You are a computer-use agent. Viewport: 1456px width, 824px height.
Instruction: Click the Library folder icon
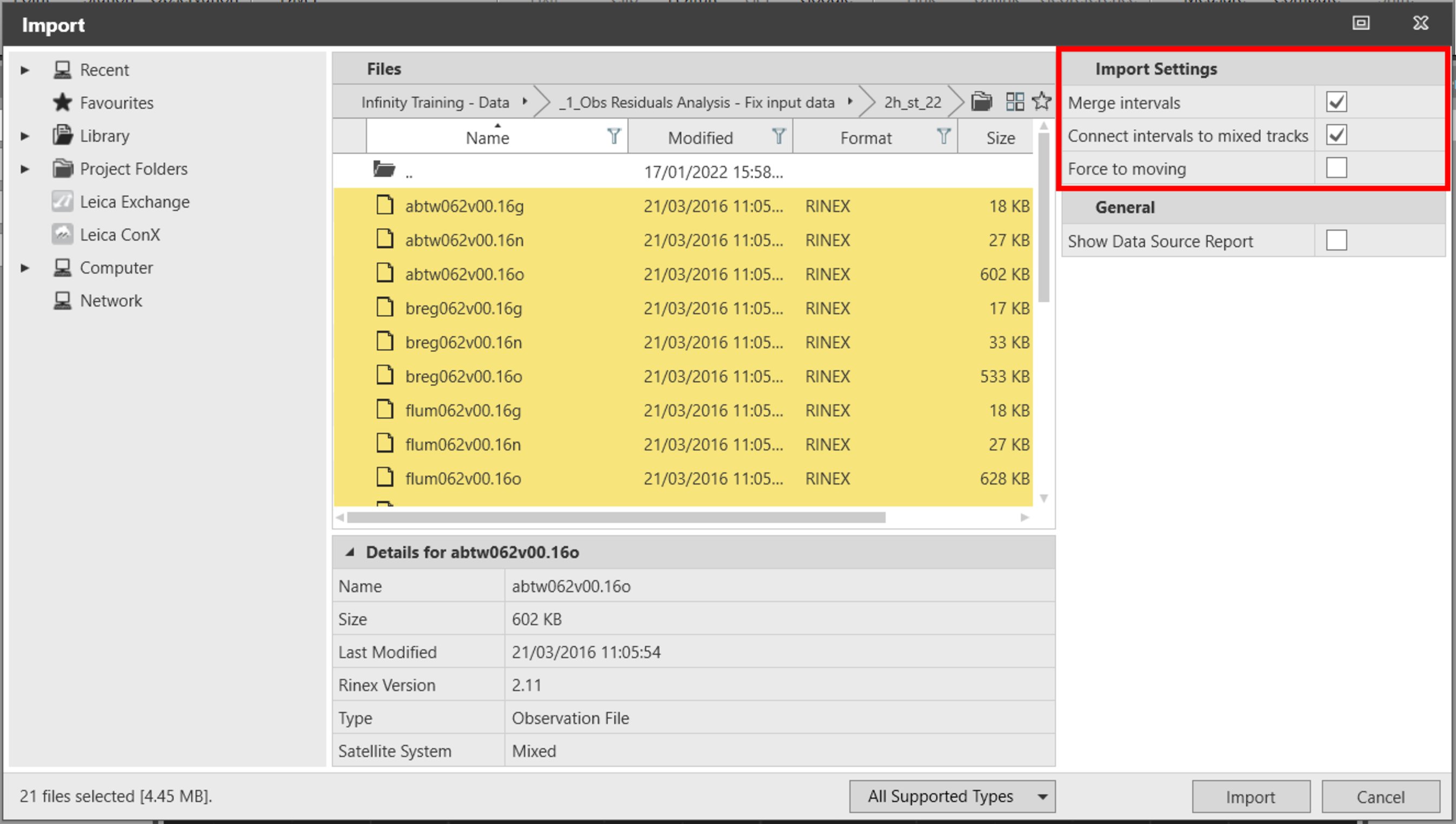click(x=62, y=135)
